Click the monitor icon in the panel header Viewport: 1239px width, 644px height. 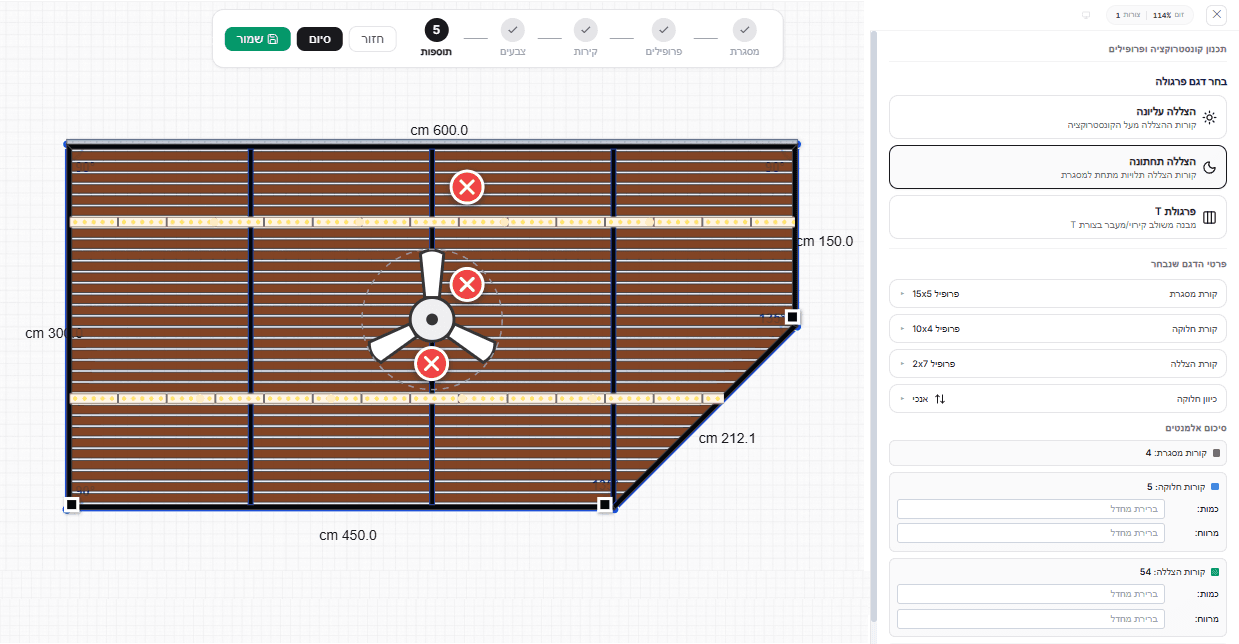1086,15
